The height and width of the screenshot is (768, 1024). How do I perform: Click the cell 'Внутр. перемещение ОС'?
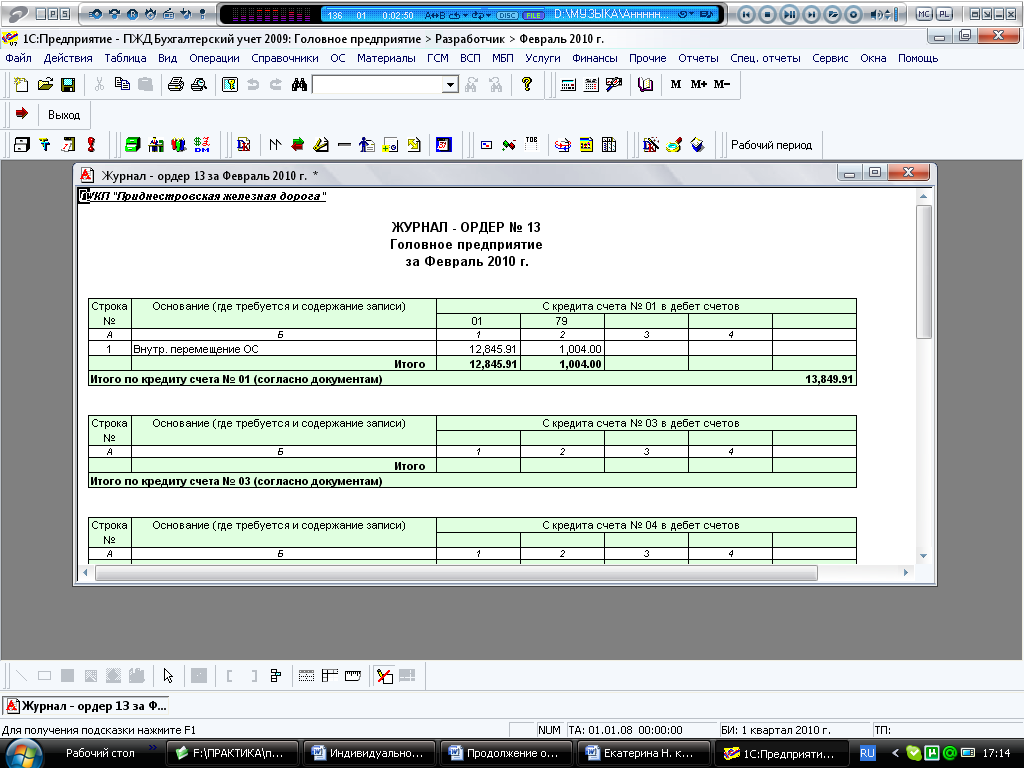pyautogui.click(x=283, y=349)
